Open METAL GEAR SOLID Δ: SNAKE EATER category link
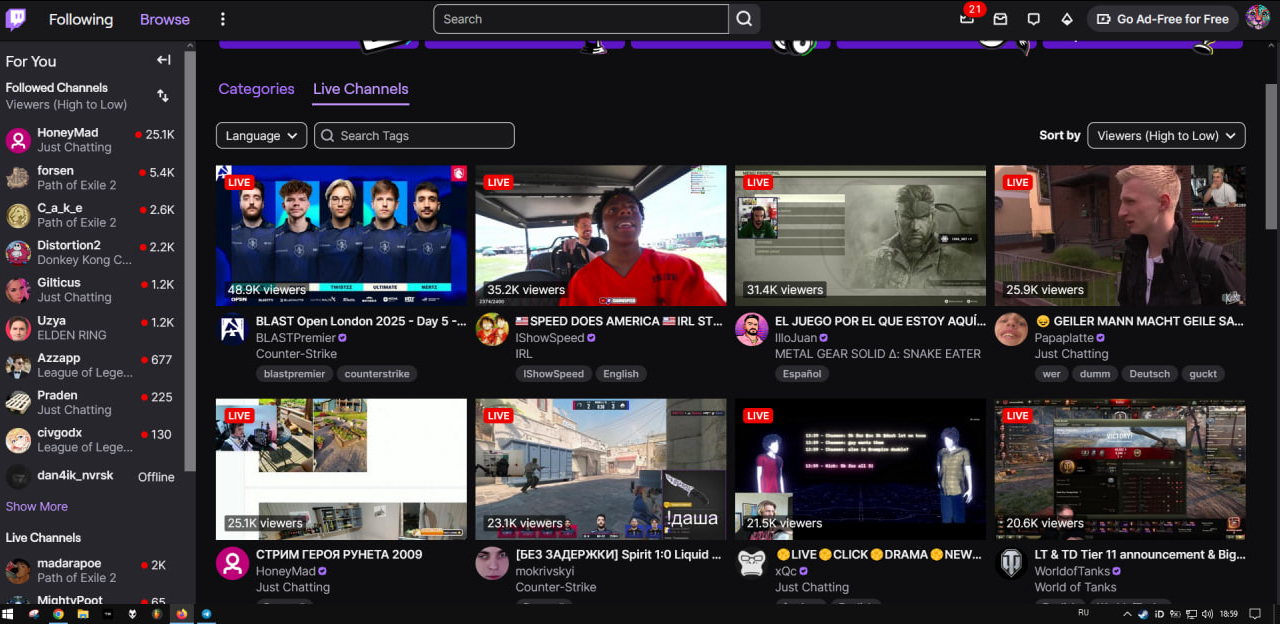This screenshot has width=1280, height=624. pyautogui.click(x=878, y=354)
